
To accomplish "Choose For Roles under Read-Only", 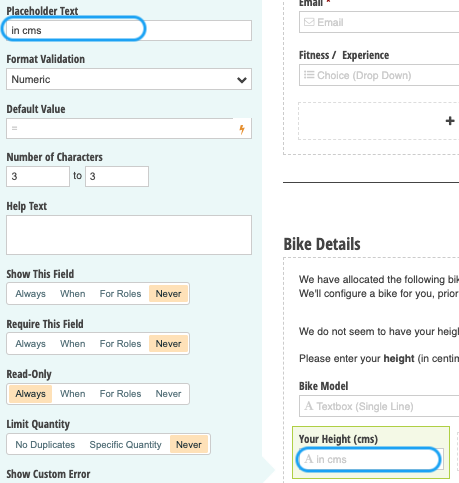I will 120,394.
